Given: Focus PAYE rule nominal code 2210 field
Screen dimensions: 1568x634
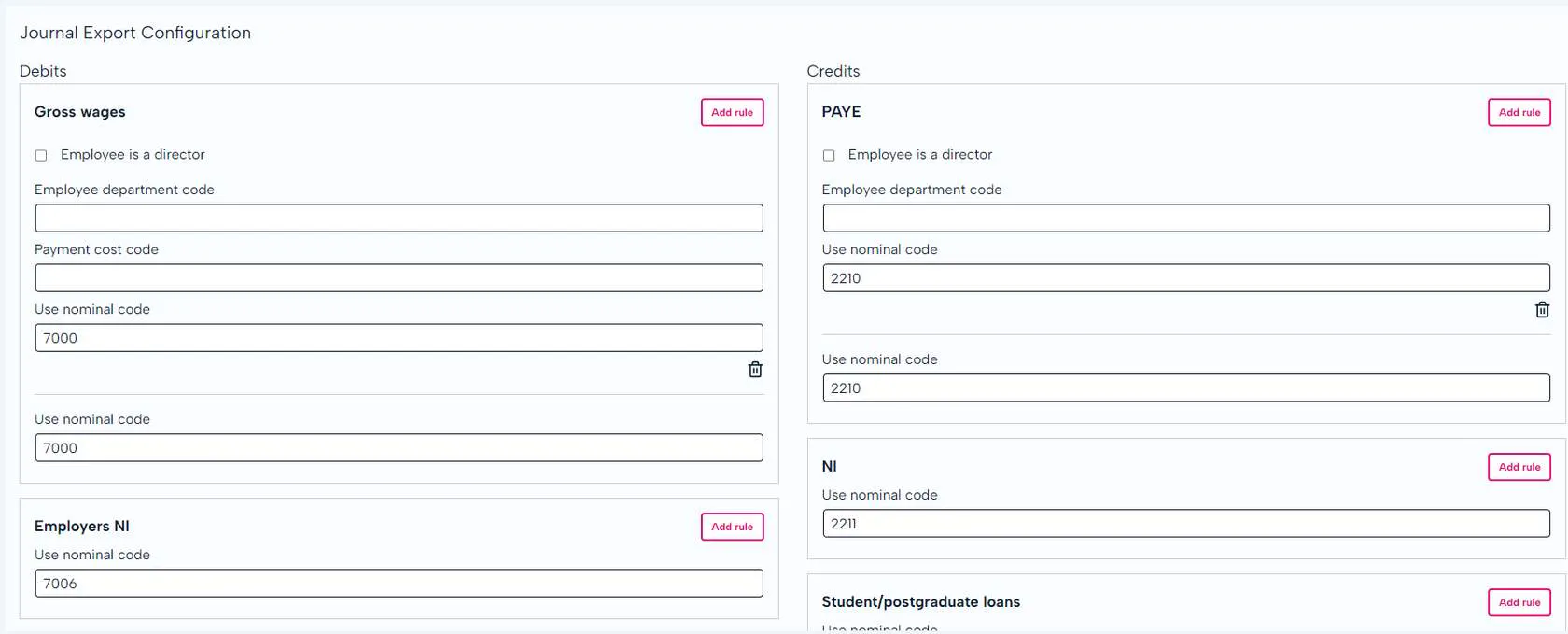Looking at the screenshot, I should pyautogui.click(x=1185, y=278).
